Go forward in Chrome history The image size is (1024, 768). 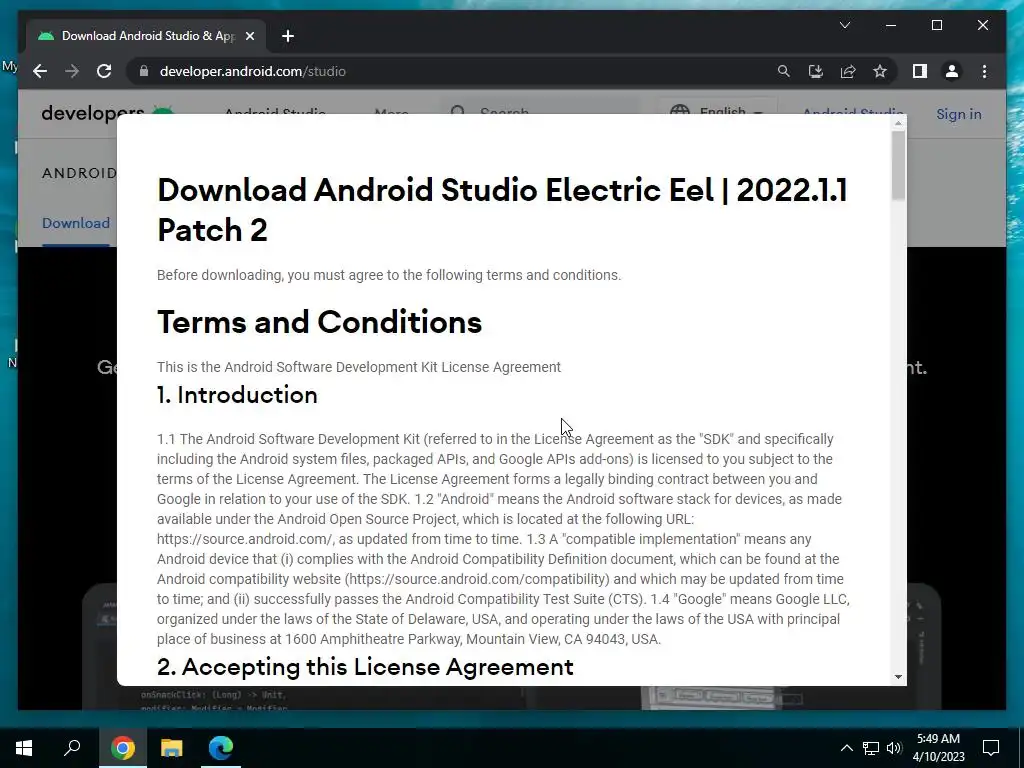(x=72, y=71)
